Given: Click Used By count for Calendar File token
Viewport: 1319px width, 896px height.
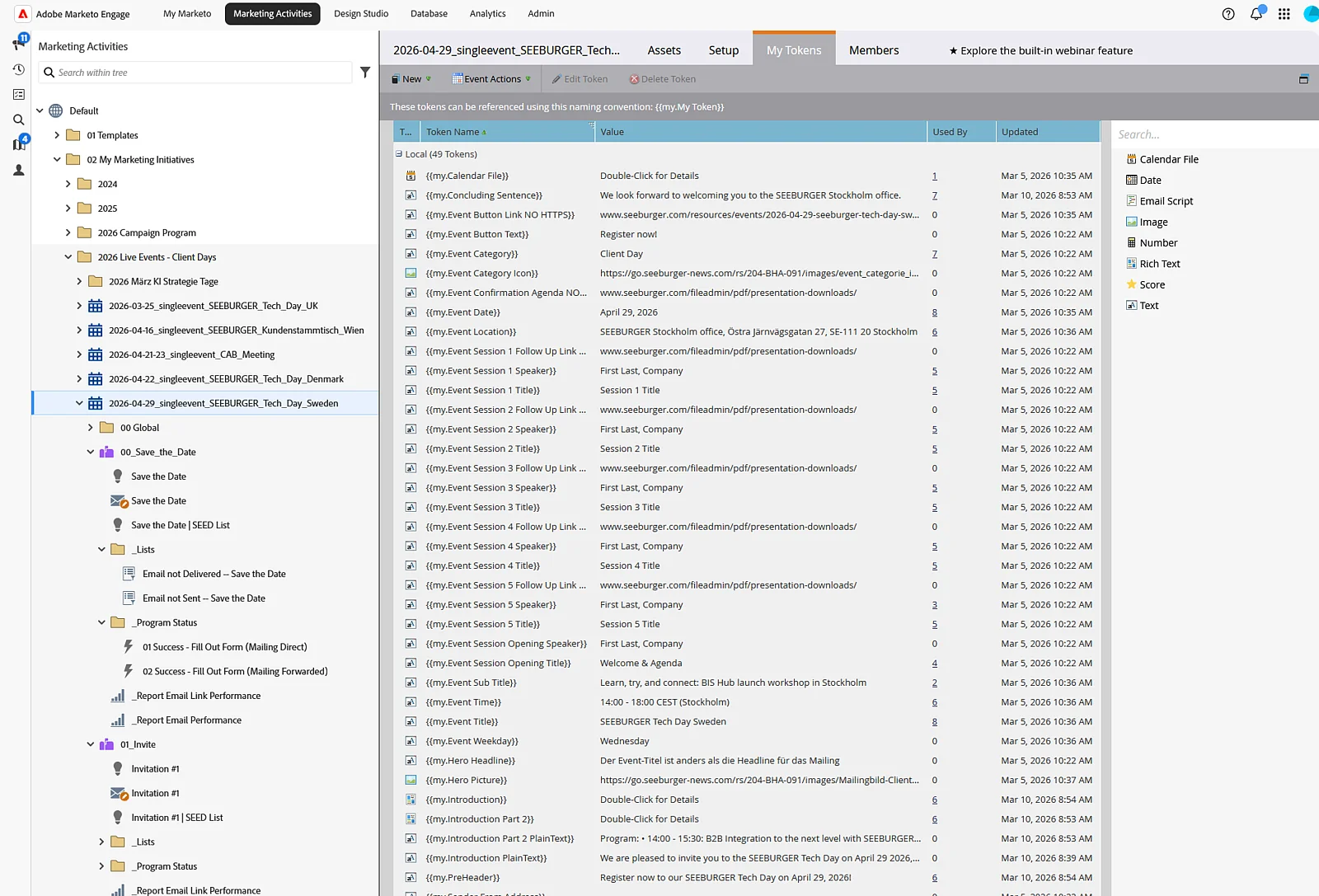Looking at the screenshot, I should coord(934,176).
